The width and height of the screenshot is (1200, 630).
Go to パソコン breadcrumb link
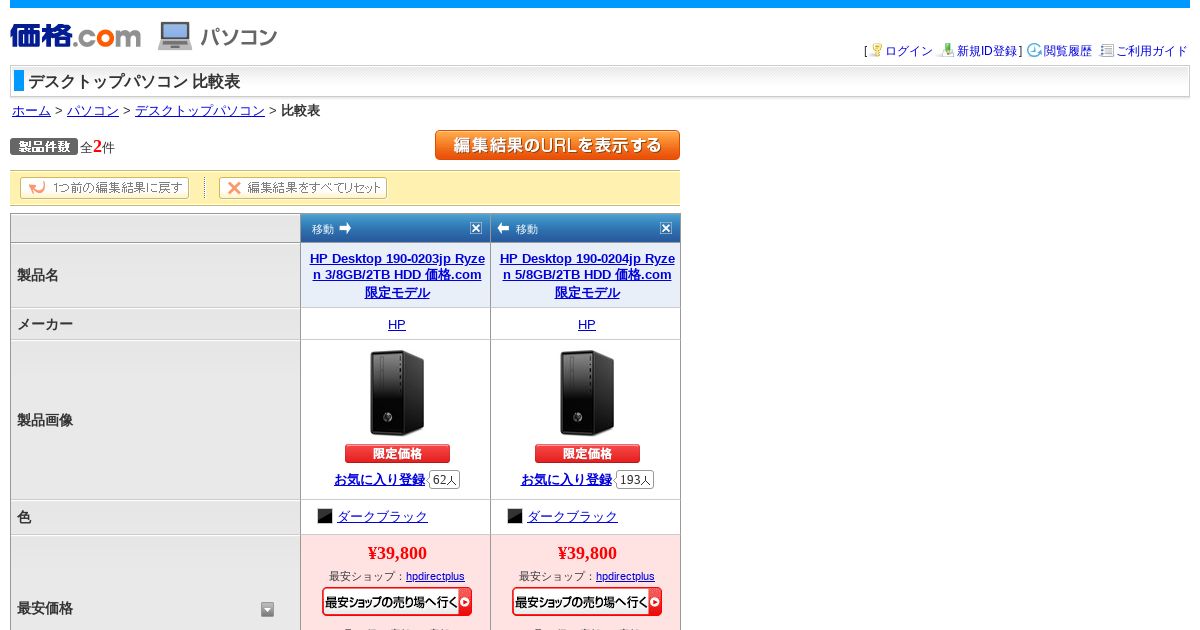pyautogui.click(x=93, y=111)
